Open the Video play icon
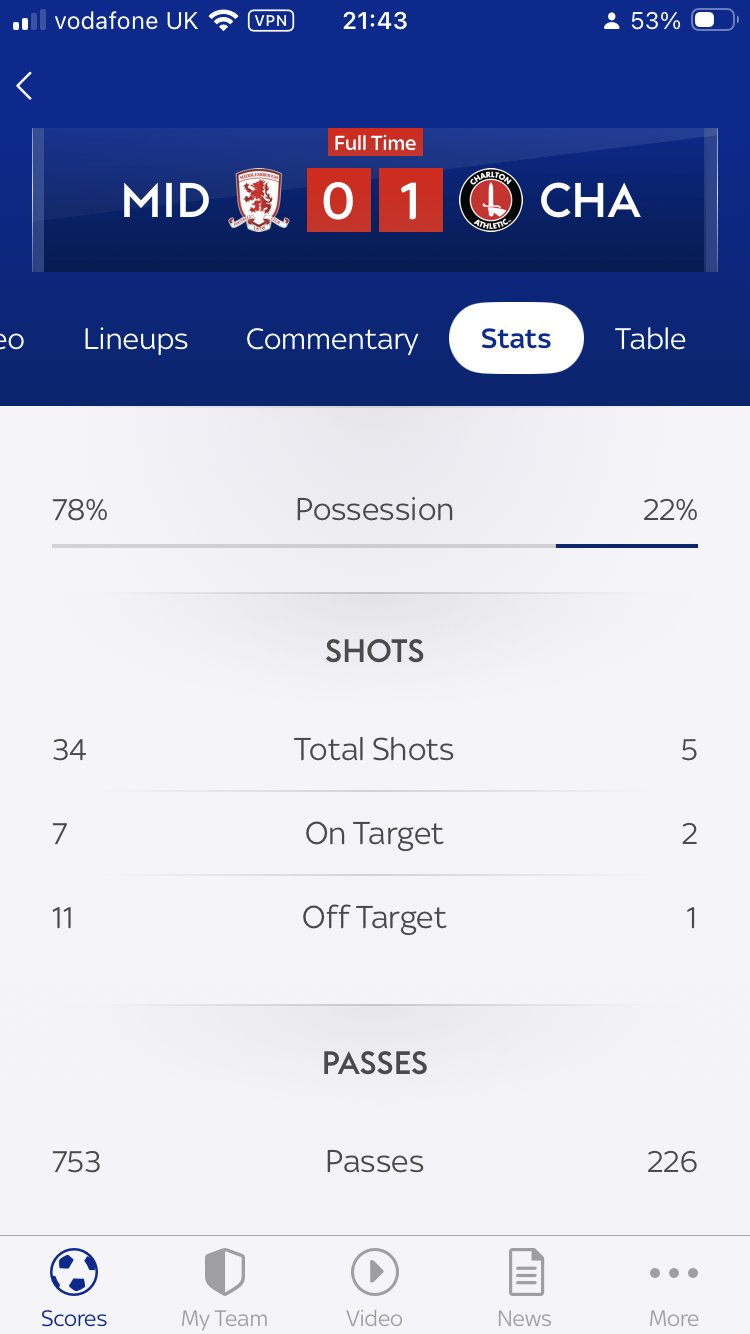750x1334 pixels. pyautogui.click(x=375, y=1273)
